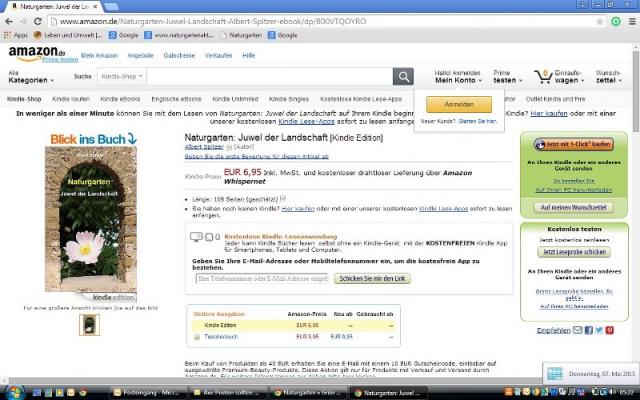Click yellow Anmelden button
Image resolution: width=640 pixels, height=400 pixels.
coord(459,104)
